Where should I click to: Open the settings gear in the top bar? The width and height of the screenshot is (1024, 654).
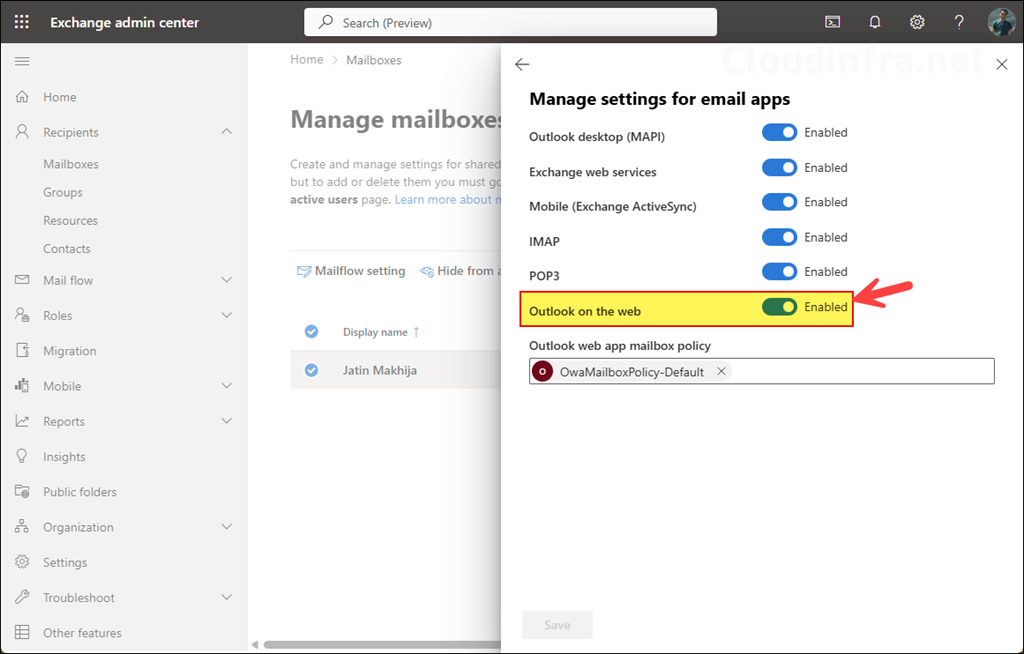(x=917, y=21)
